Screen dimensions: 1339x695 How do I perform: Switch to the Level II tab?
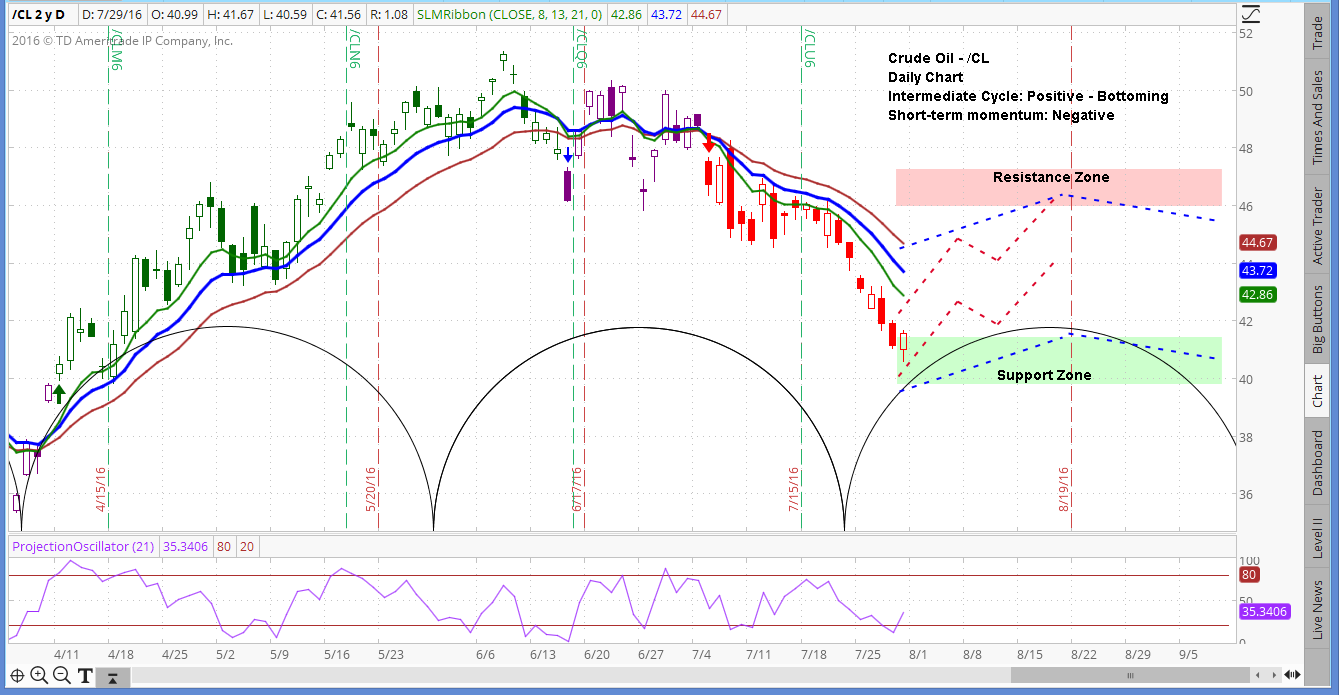click(x=1318, y=538)
